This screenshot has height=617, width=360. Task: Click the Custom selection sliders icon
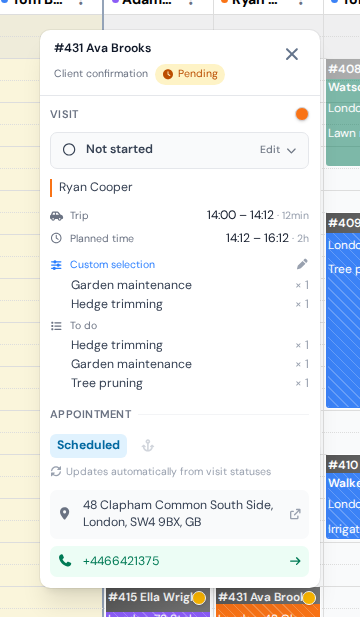(56, 265)
